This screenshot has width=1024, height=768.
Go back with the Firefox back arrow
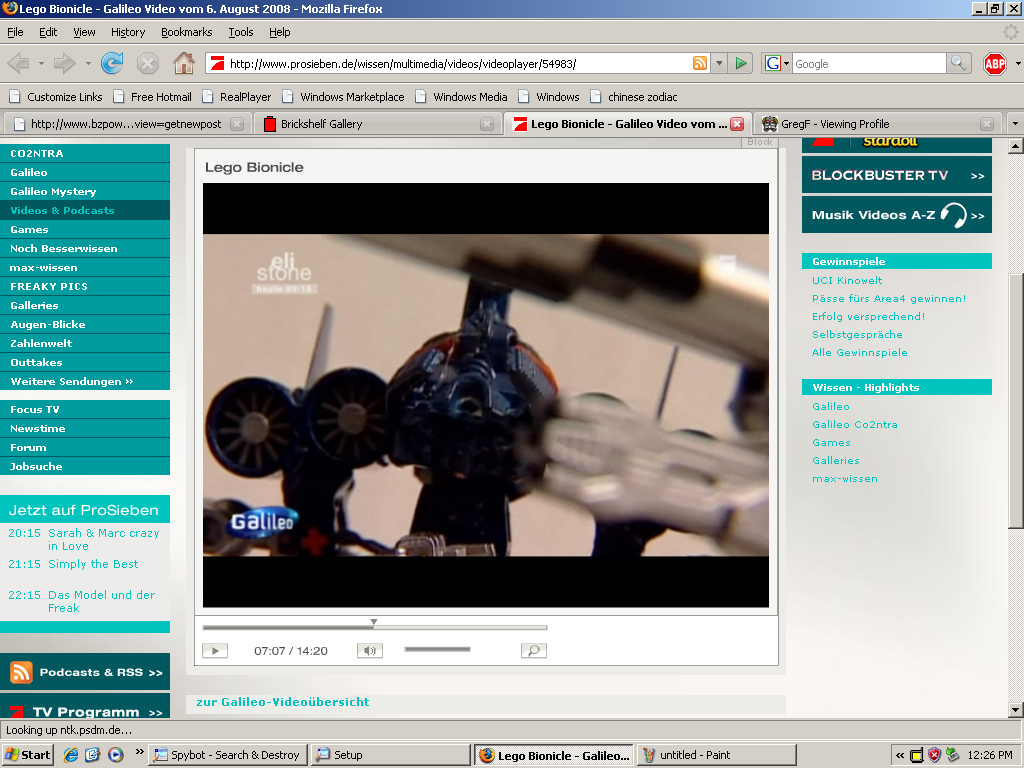(x=18, y=64)
